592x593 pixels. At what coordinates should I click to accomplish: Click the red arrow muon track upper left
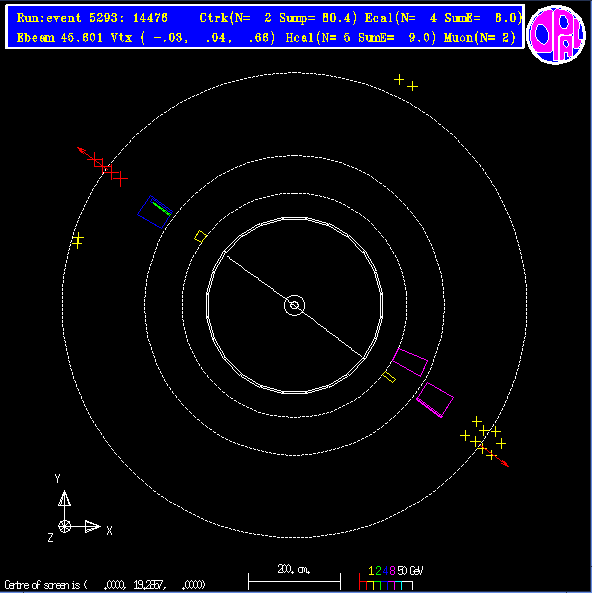point(101,167)
